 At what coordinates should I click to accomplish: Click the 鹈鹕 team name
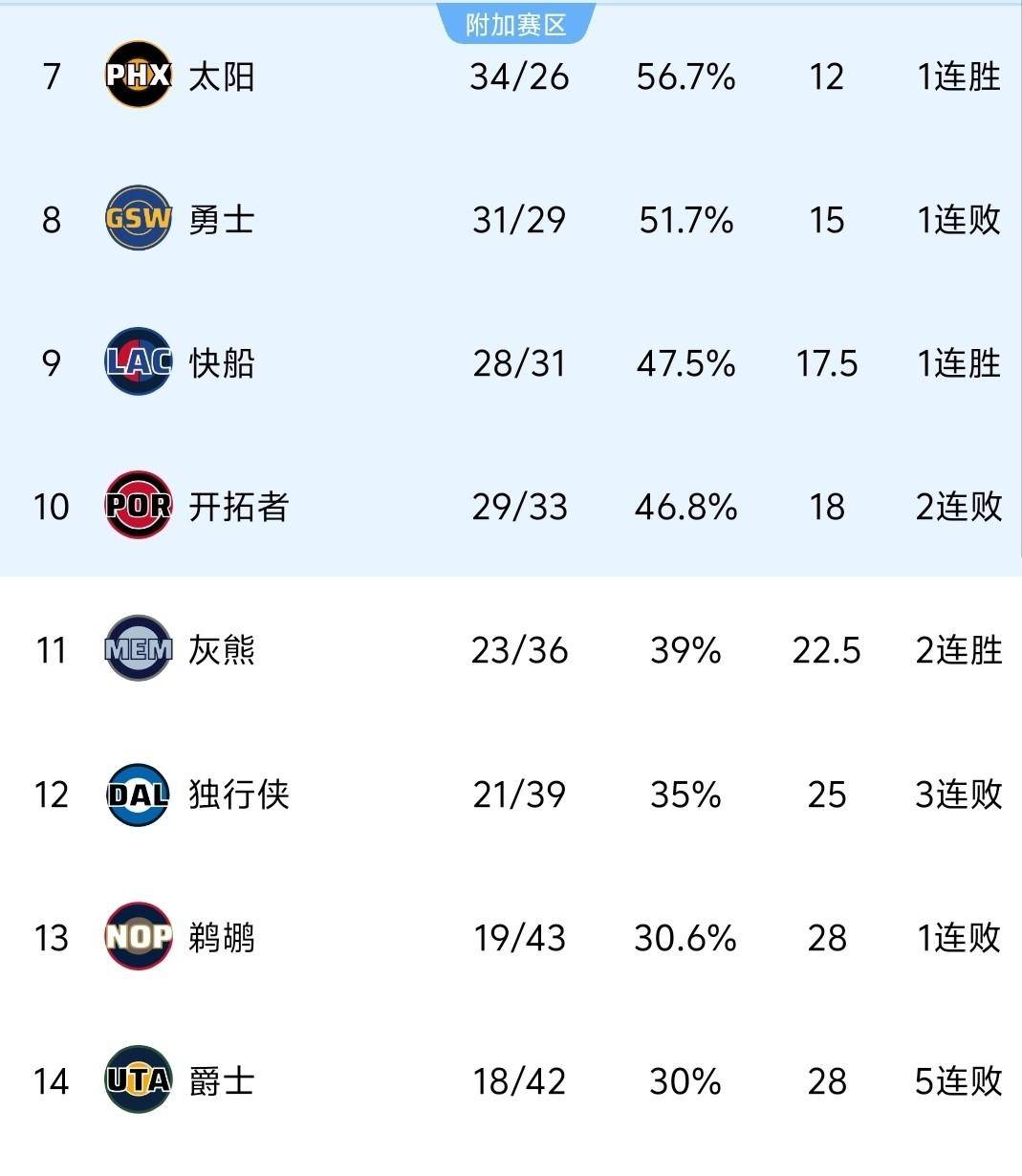coord(222,938)
